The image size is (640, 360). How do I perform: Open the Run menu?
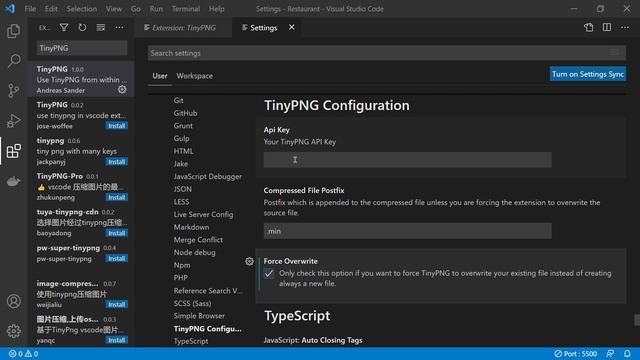pyautogui.click(x=156, y=9)
